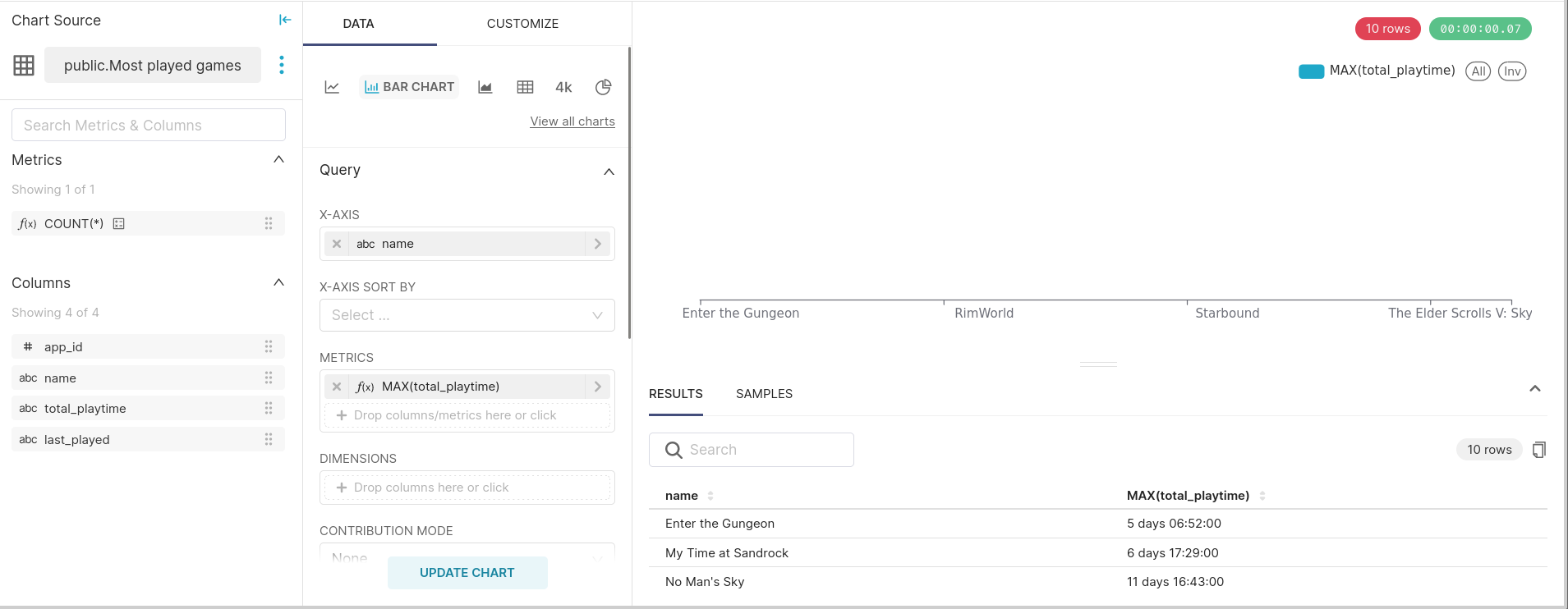The height and width of the screenshot is (609, 1568).
Task: Choose the area chart type icon
Action: (485, 87)
